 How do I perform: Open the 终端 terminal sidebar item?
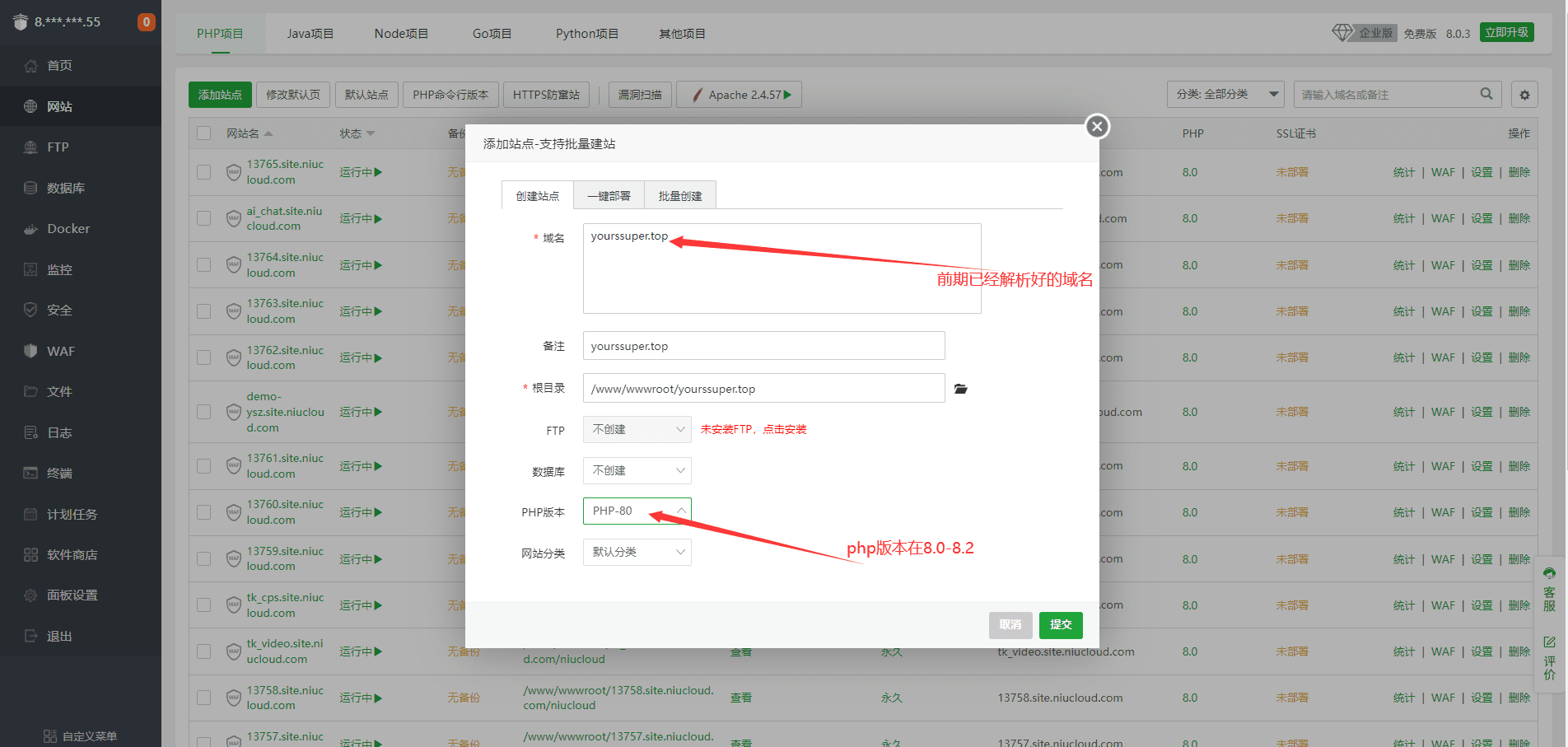pos(59,474)
